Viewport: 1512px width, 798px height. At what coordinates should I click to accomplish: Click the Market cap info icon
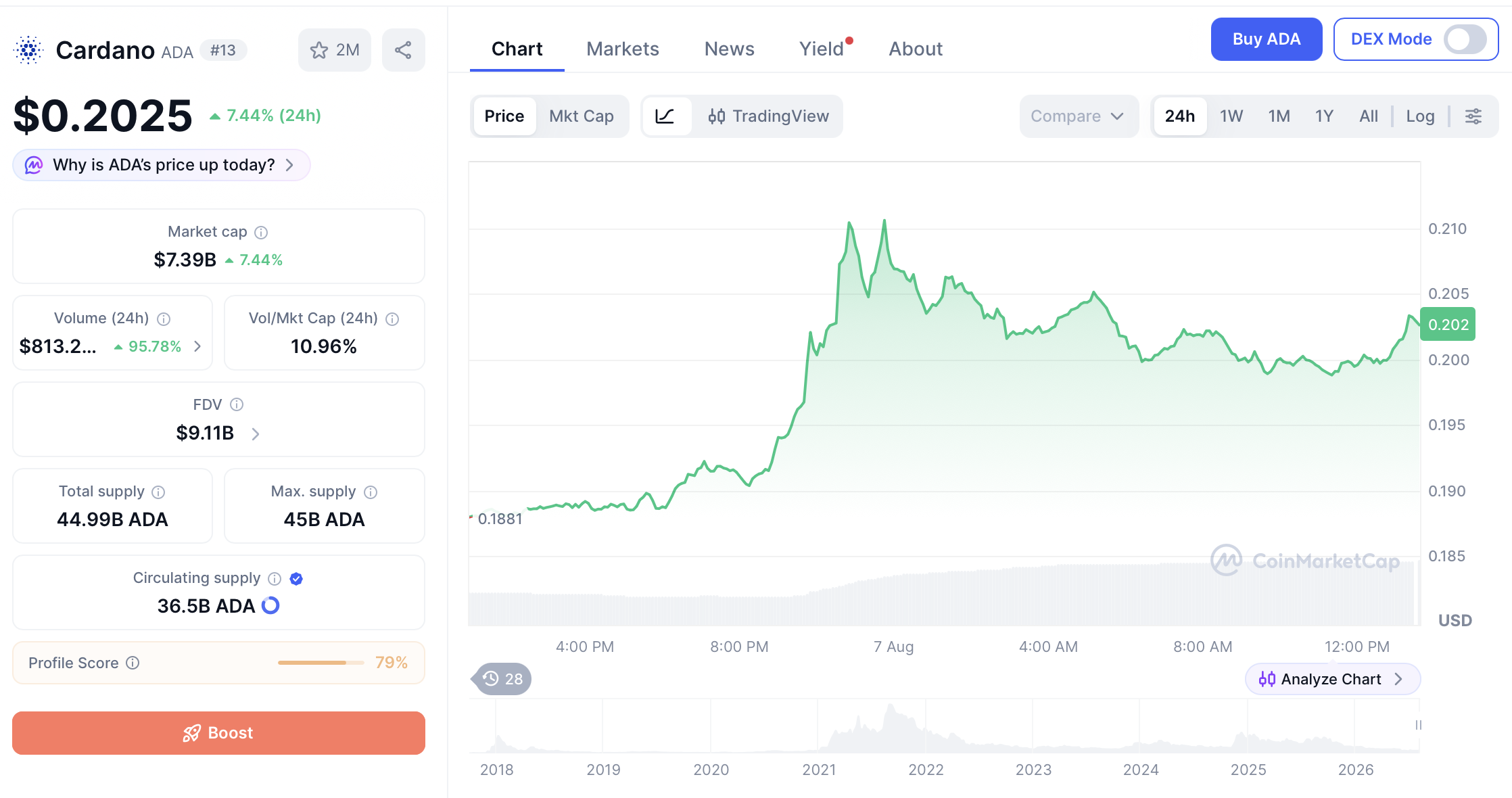coord(261,233)
